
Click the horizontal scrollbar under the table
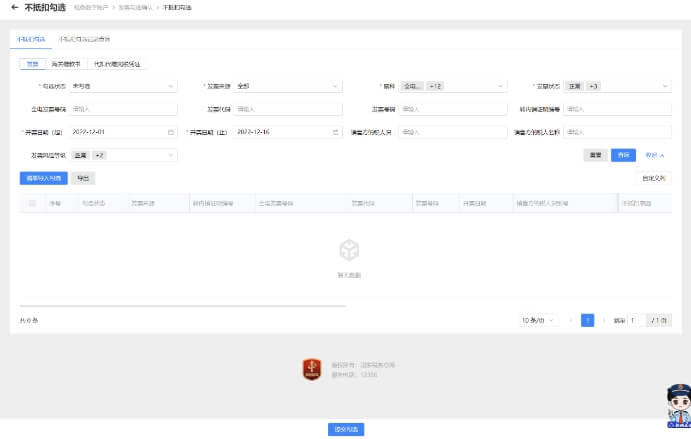coord(182,305)
